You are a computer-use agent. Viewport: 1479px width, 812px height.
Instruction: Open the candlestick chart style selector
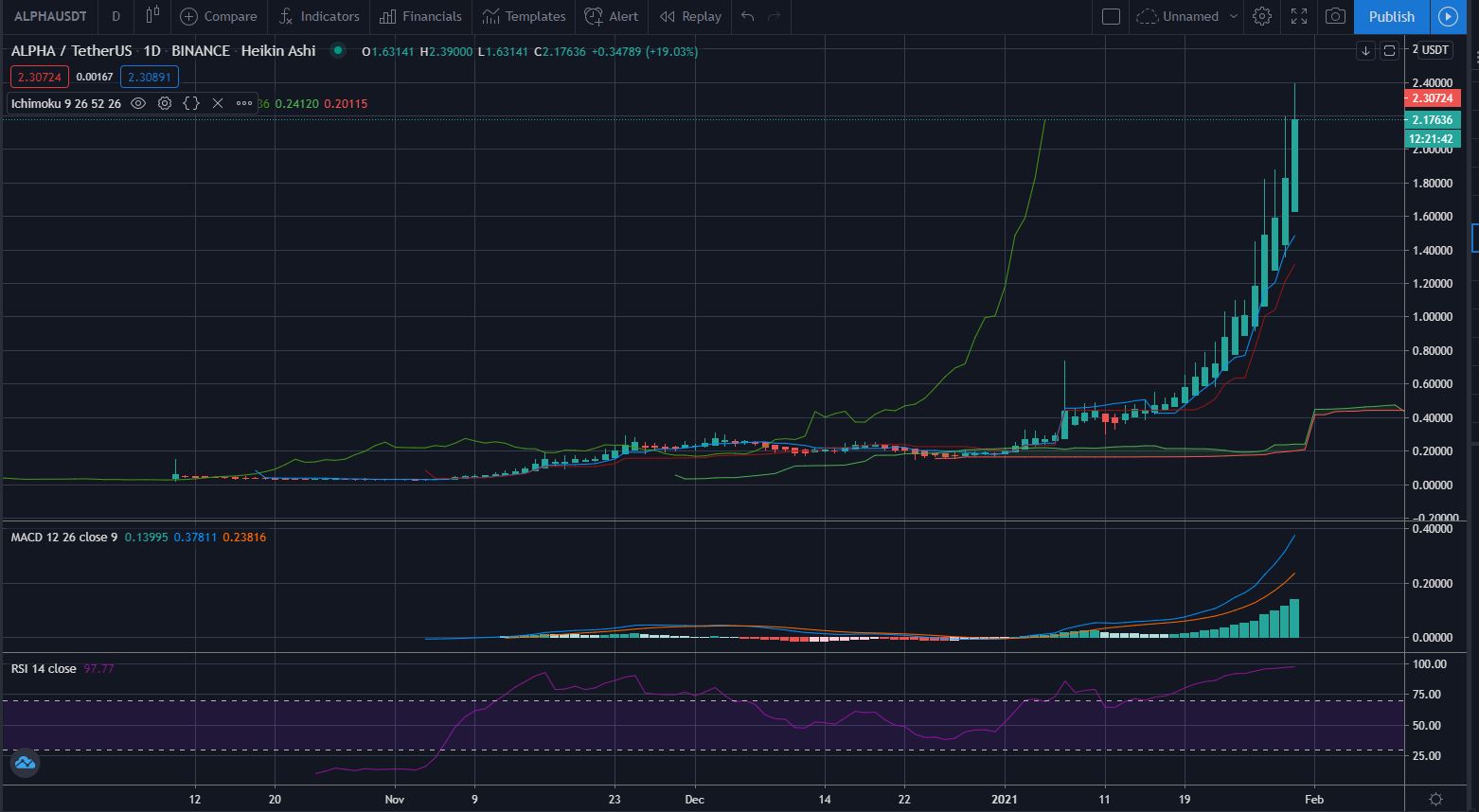pos(152,16)
